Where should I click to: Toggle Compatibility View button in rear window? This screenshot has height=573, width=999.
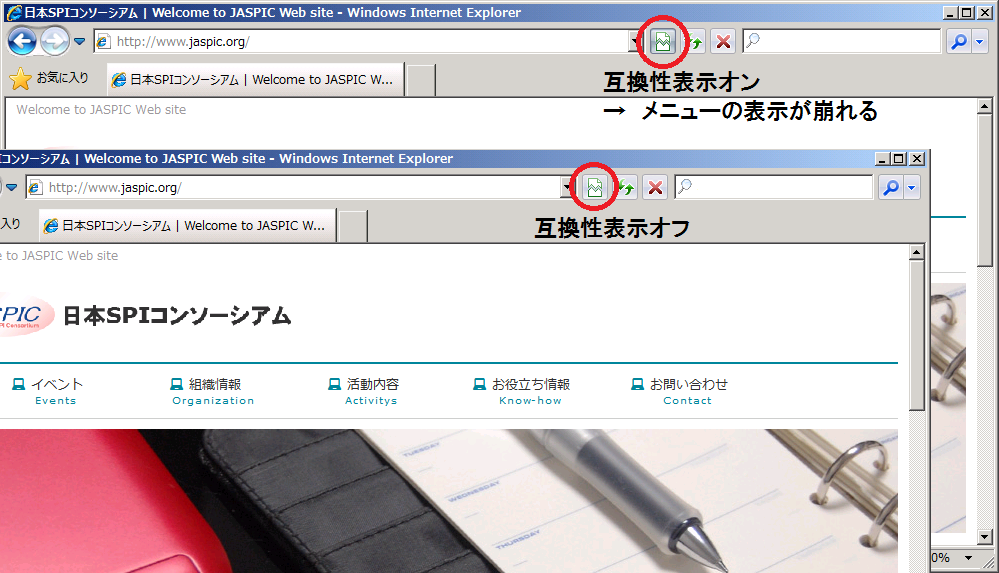coord(663,42)
